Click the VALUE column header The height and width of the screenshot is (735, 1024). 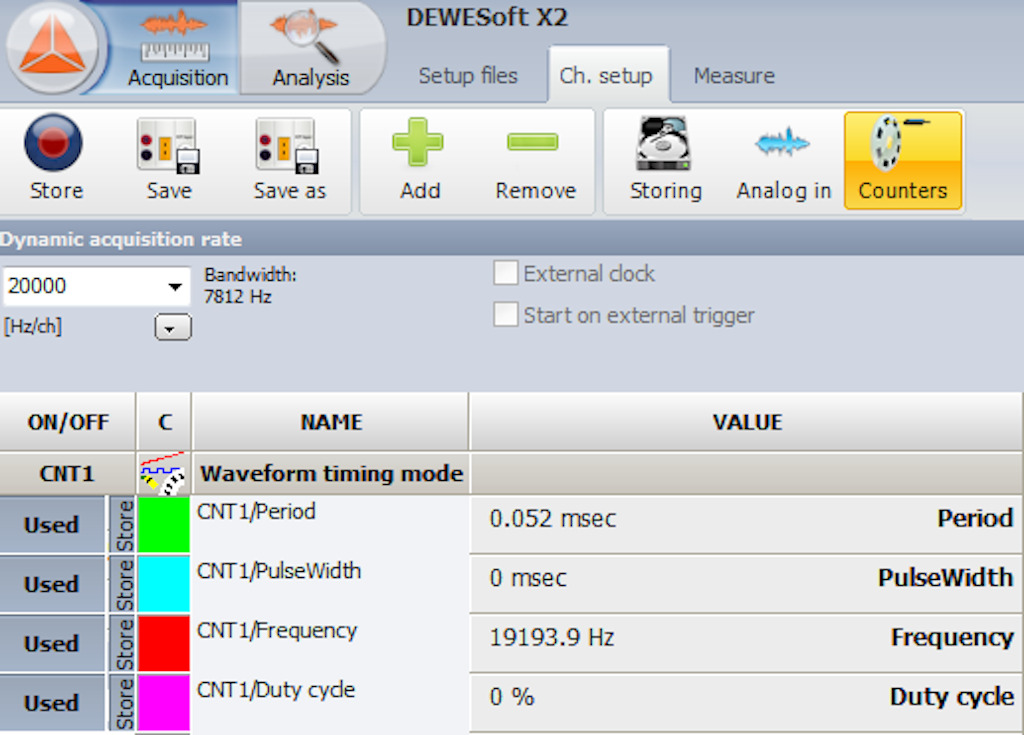coord(746,422)
